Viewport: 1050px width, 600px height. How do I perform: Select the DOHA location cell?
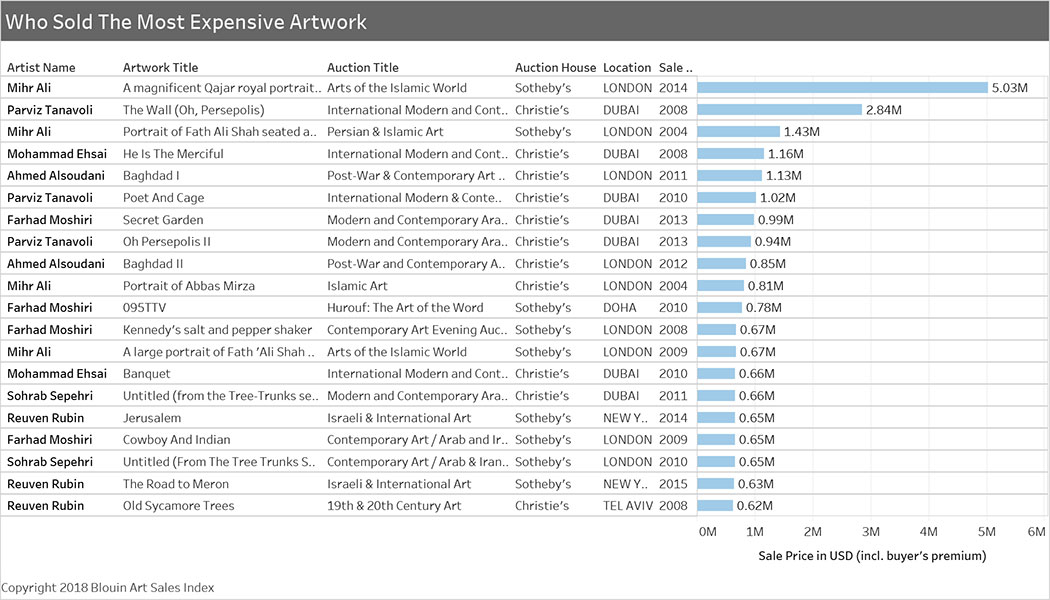click(x=621, y=308)
